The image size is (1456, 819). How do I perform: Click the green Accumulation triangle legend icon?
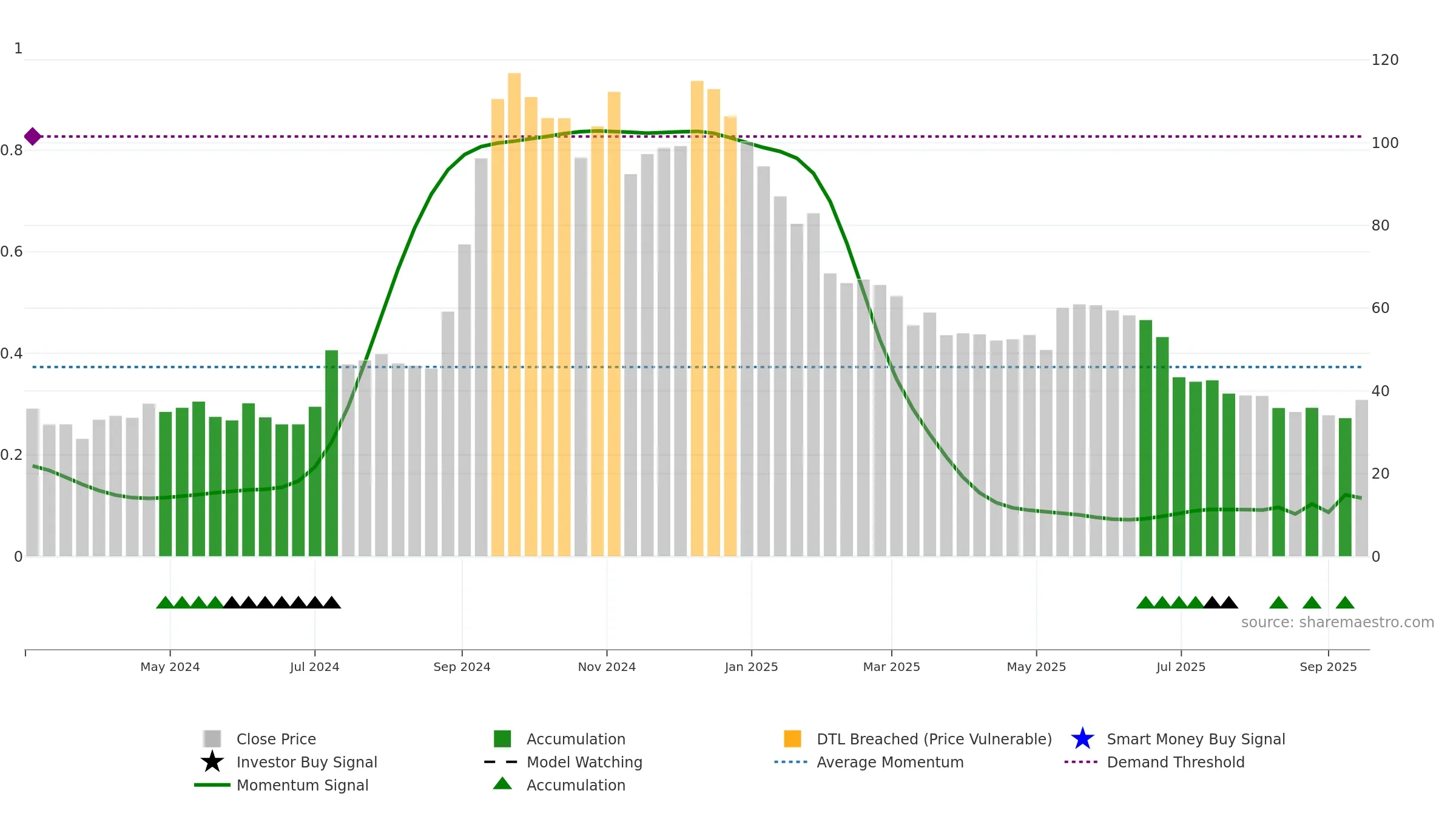click(x=502, y=784)
